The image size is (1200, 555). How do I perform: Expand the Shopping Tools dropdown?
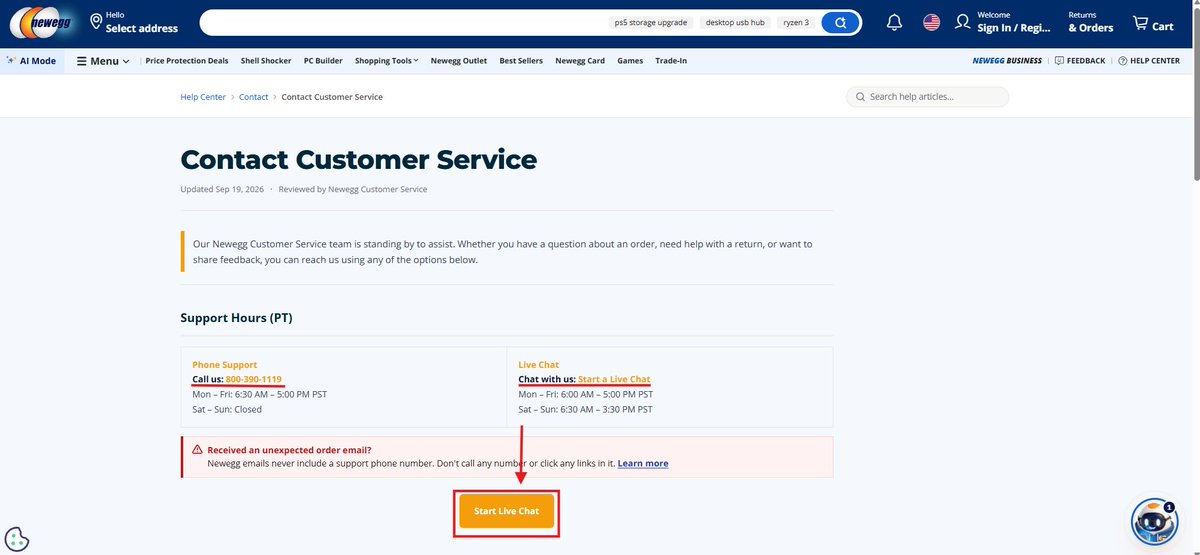coord(386,61)
